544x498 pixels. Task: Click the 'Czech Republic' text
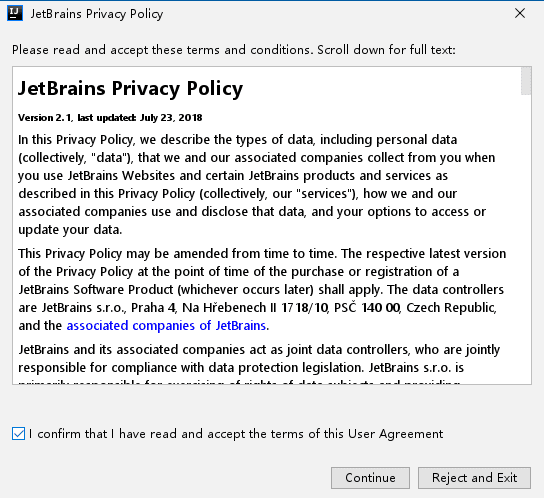point(451,307)
